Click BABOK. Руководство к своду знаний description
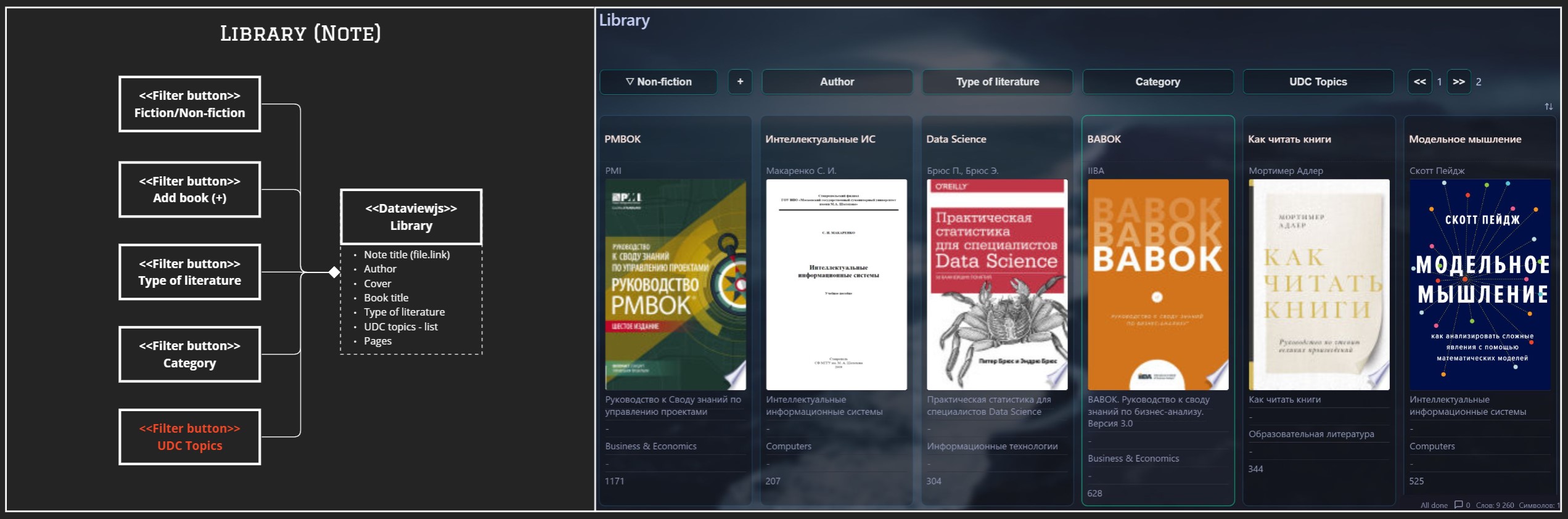The height and width of the screenshot is (519, 1568). tap(1149, 412)
